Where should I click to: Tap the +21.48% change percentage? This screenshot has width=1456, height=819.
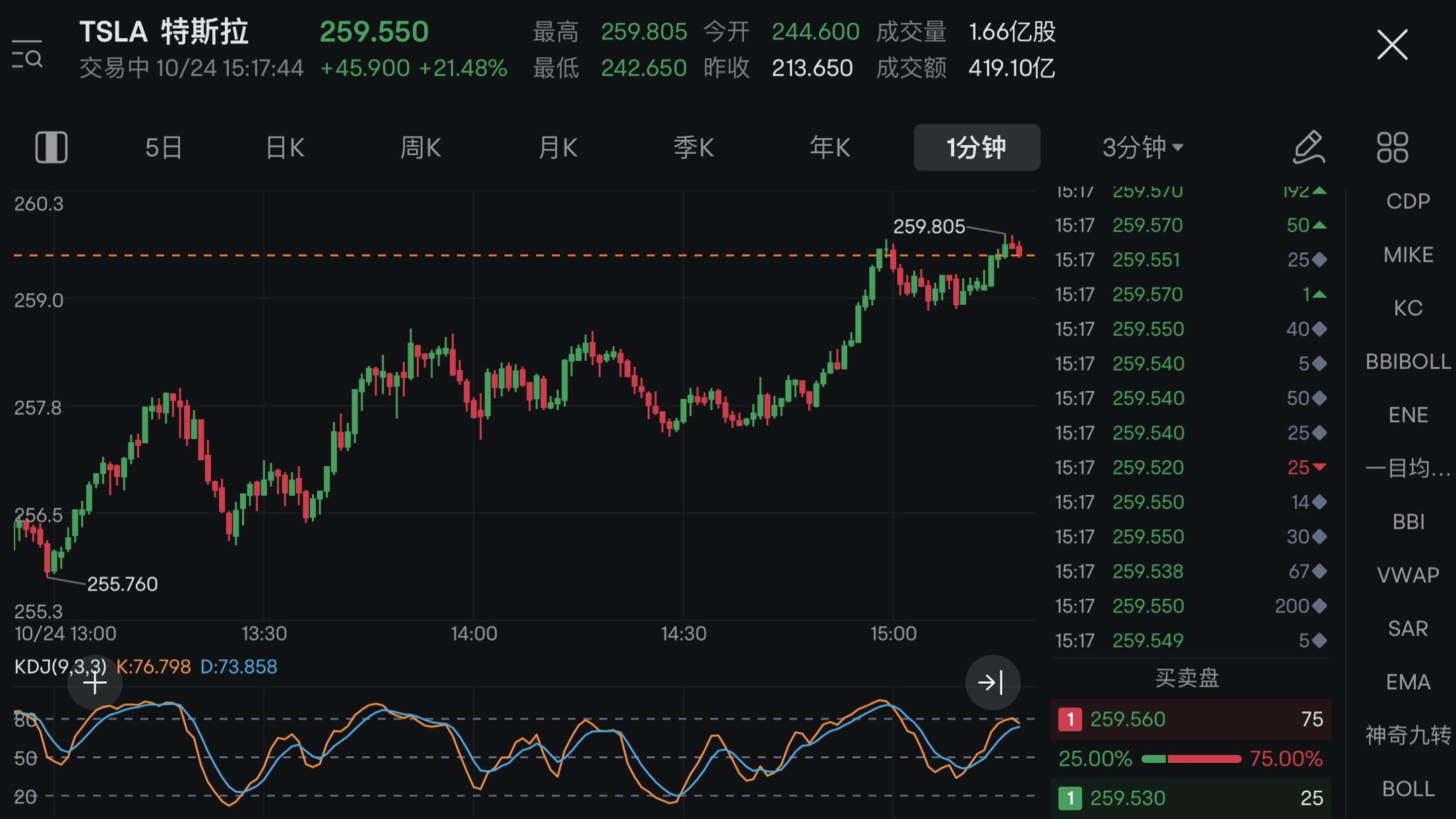(x=463, y=68)
